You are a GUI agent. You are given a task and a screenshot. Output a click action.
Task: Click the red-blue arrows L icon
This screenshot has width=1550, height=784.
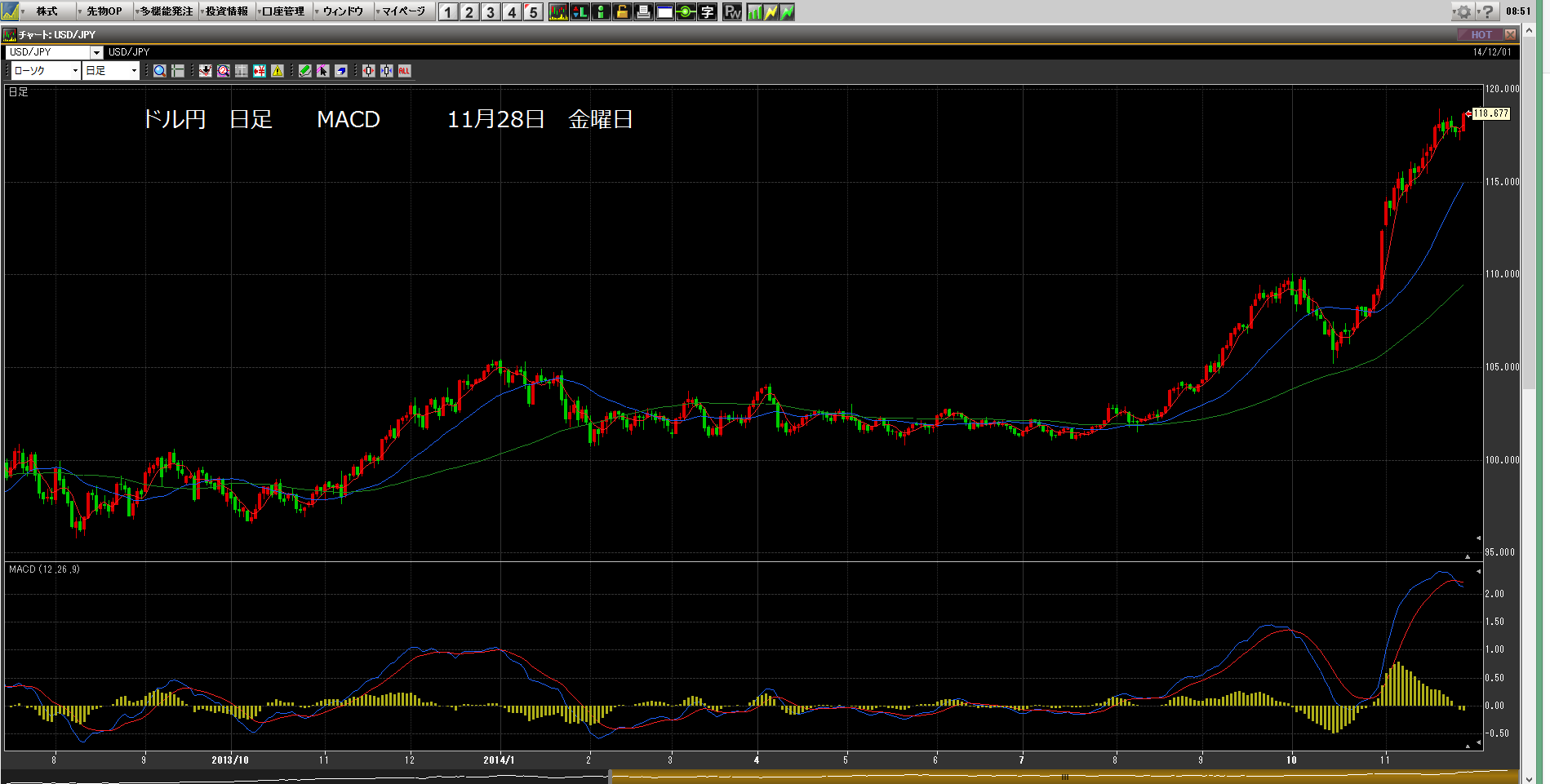[580, 12]
